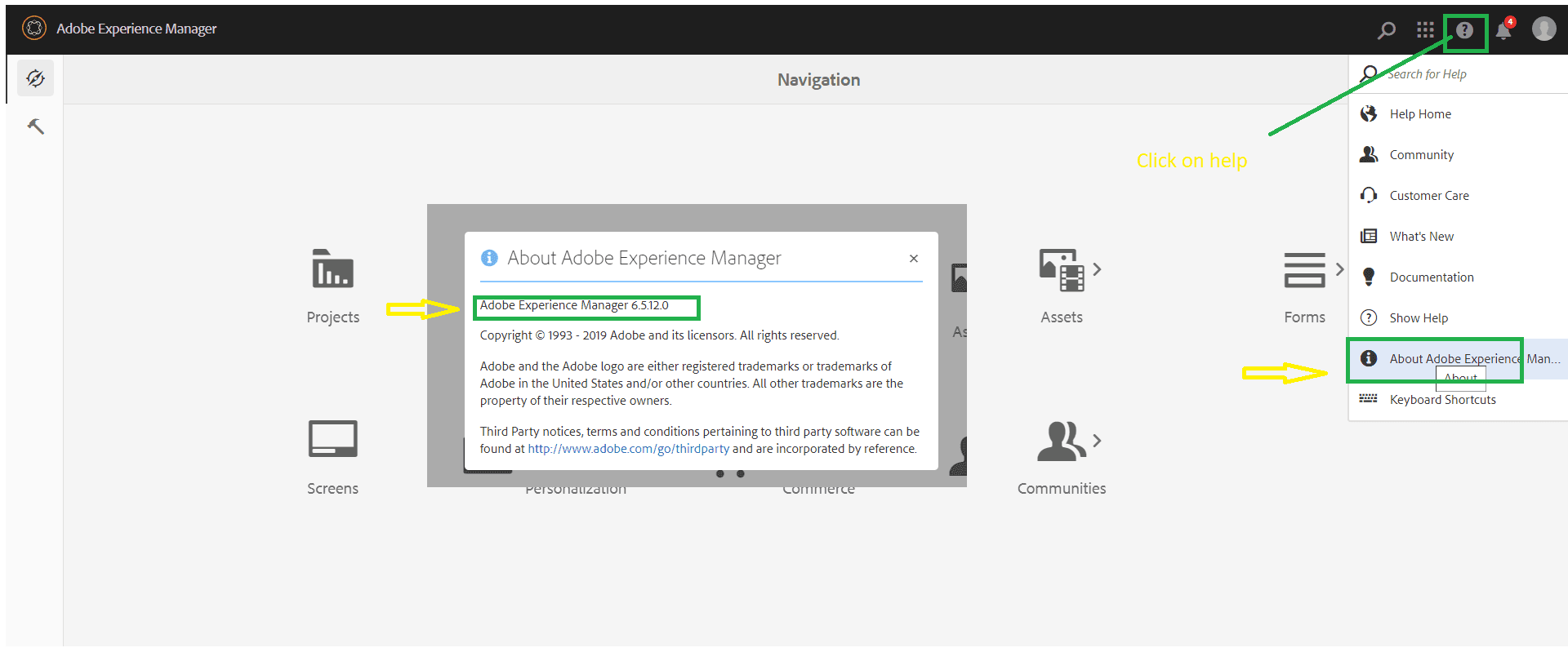The image size is (1568, 670).
Task: Expand the chevron next to Forms
Action: [1339, 269]
